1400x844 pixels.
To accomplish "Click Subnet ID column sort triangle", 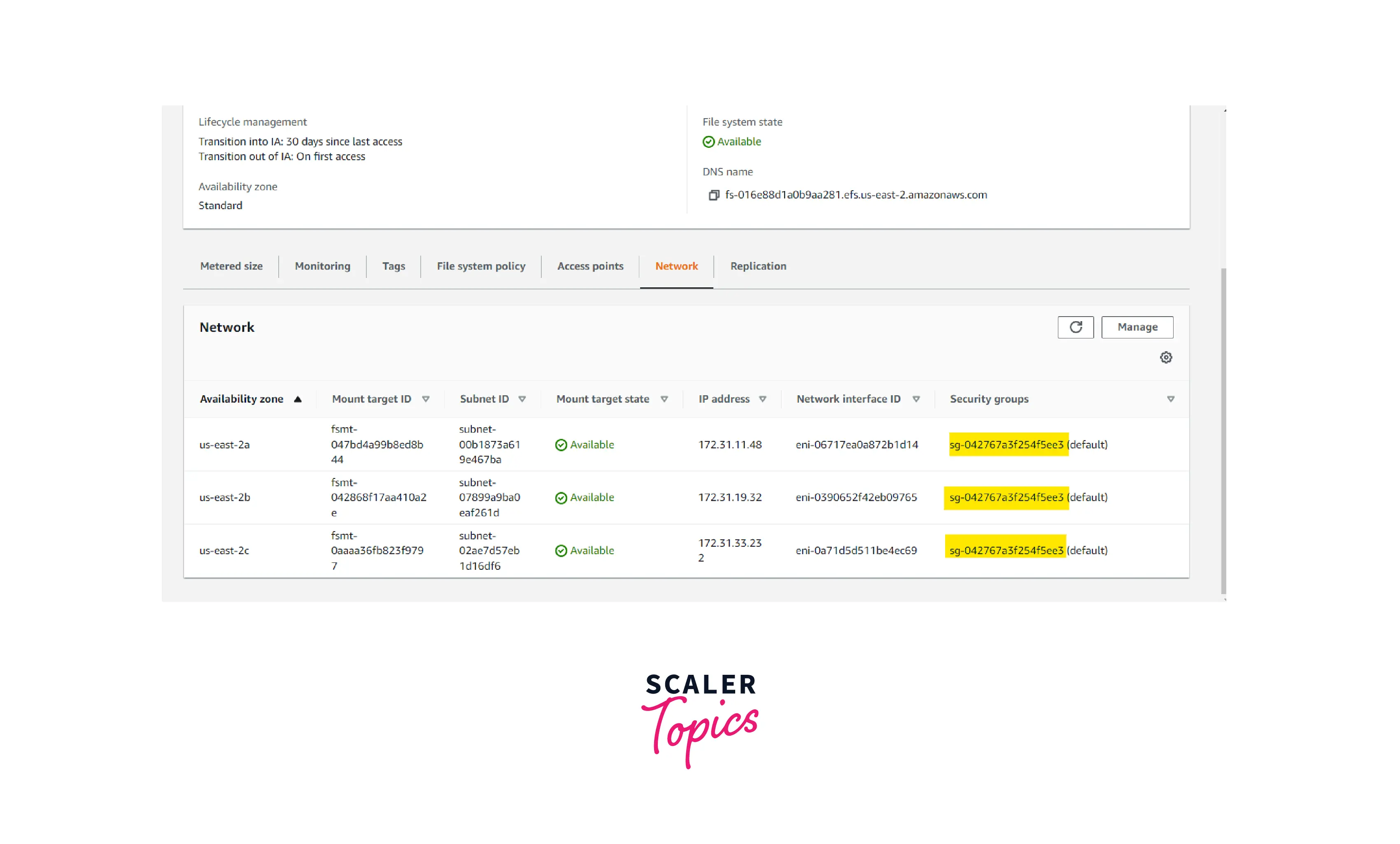I will (522, 399).
